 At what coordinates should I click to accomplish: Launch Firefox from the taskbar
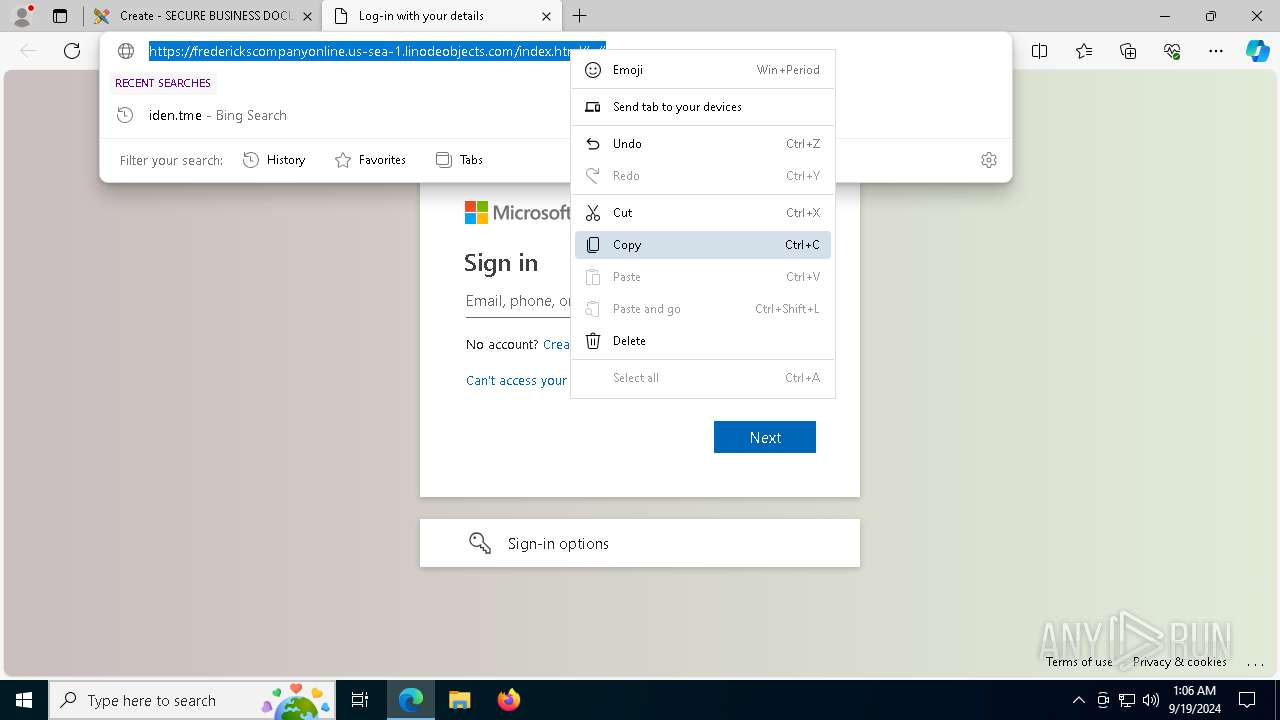[508, 700]
